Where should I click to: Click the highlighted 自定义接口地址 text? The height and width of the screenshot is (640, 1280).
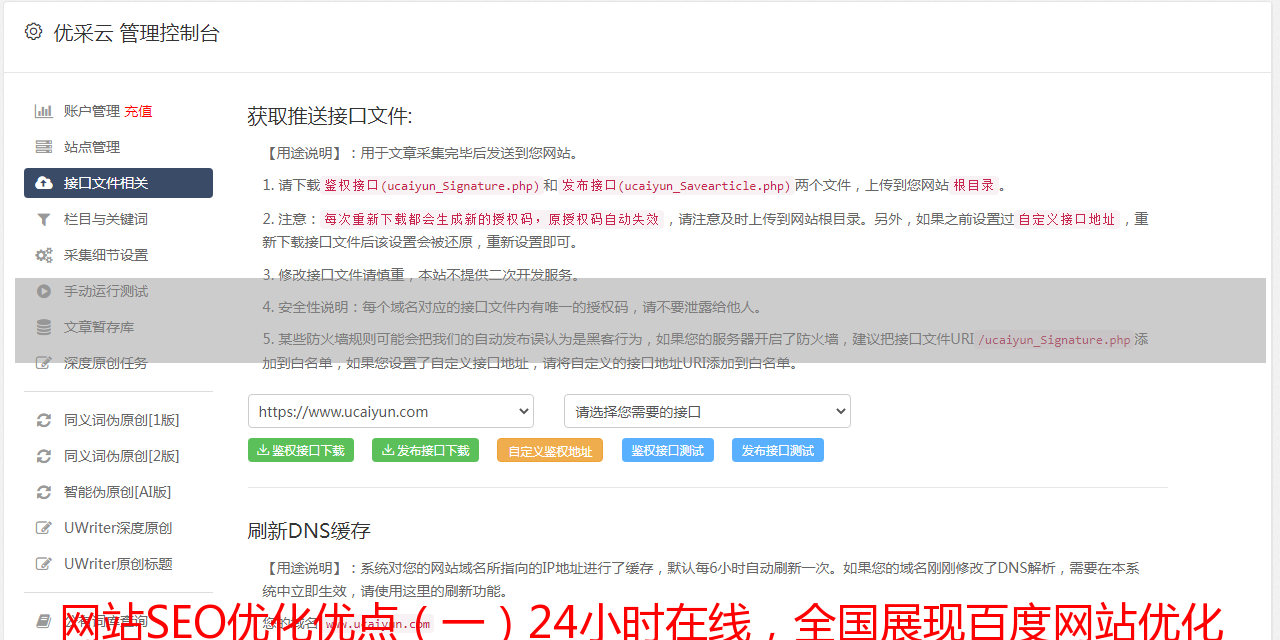1067,219
